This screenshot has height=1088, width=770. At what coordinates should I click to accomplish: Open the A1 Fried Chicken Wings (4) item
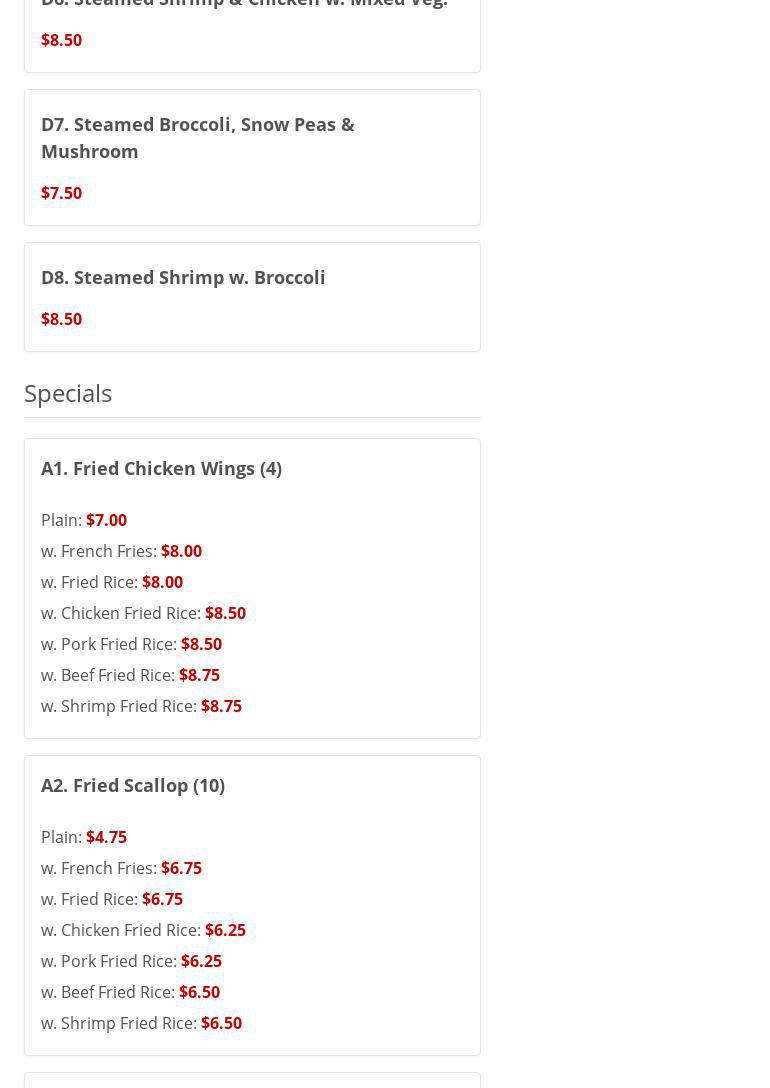[x=161, y=468]
